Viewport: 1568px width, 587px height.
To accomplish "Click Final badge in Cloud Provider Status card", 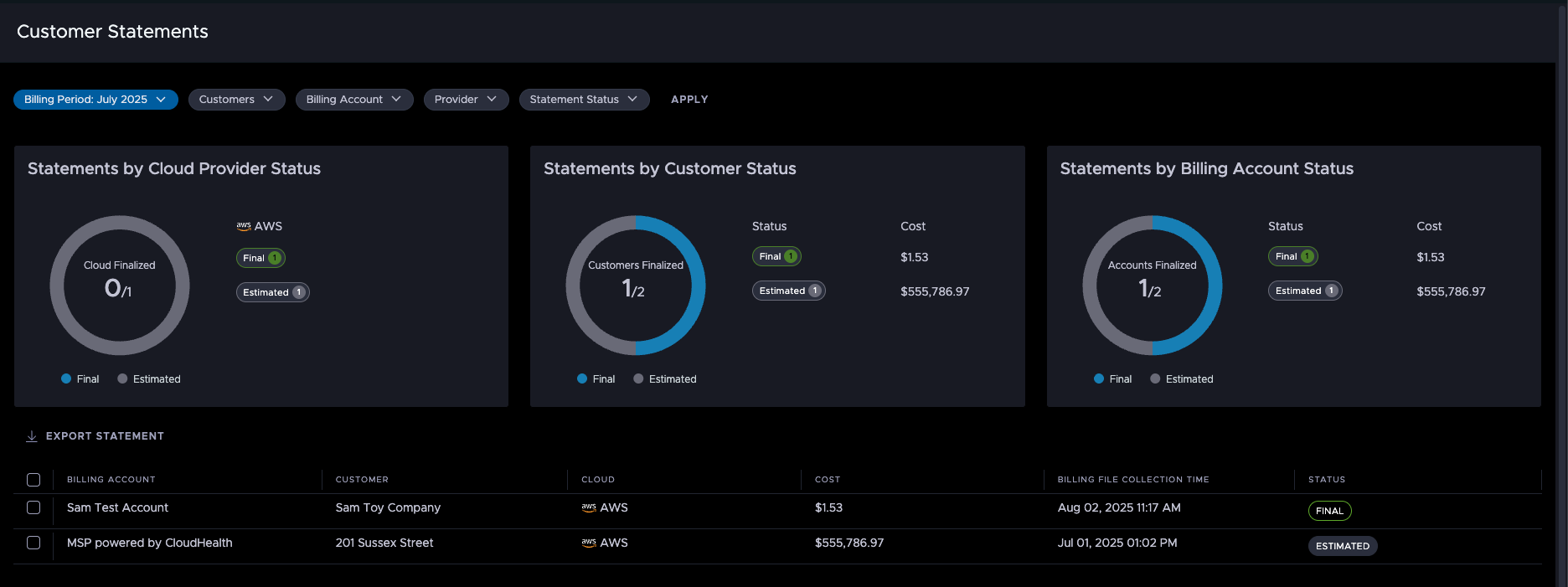I will click(260, 258).
